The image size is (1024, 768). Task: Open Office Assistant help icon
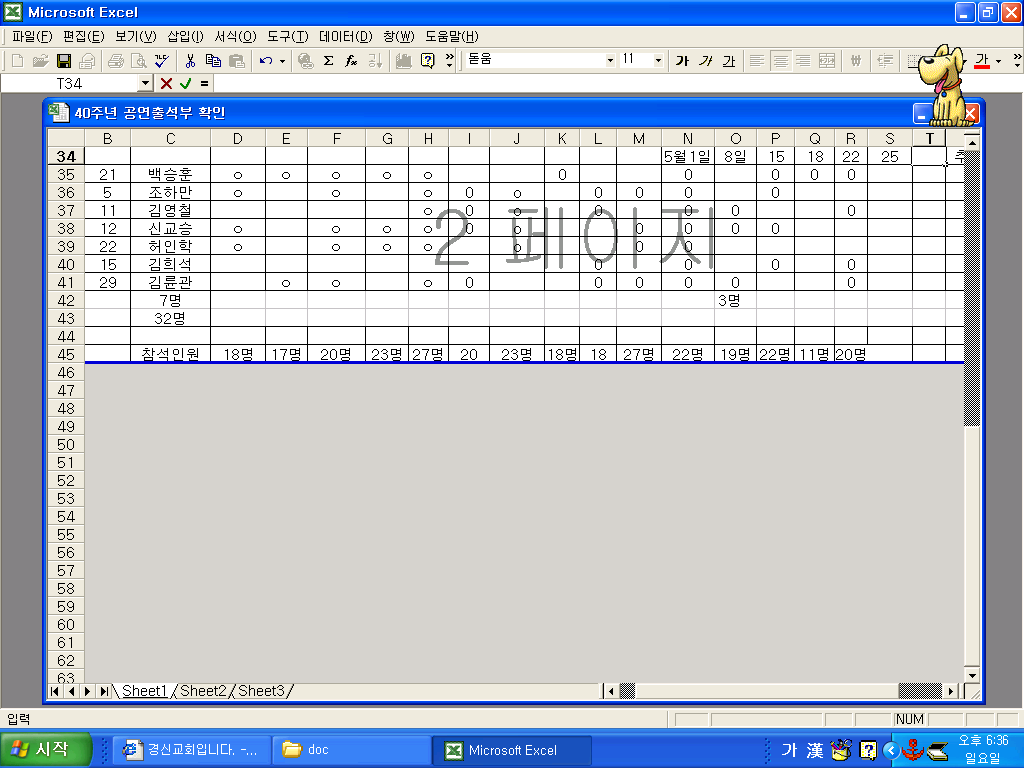(428, 61)
